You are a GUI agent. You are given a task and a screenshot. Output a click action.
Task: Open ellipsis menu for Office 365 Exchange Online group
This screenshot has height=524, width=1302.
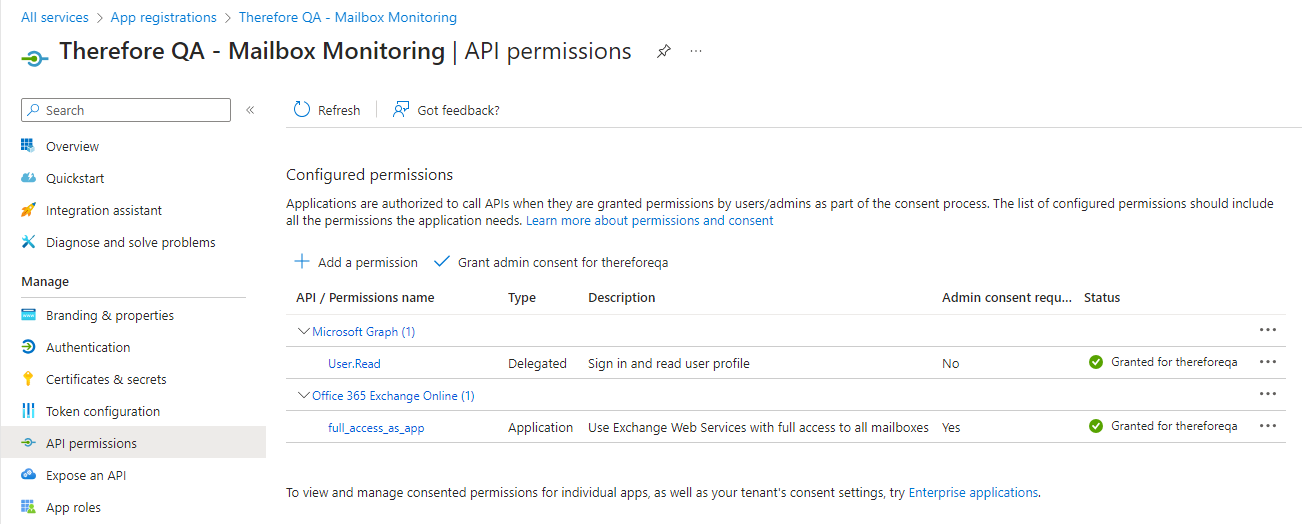[1268, 394]
